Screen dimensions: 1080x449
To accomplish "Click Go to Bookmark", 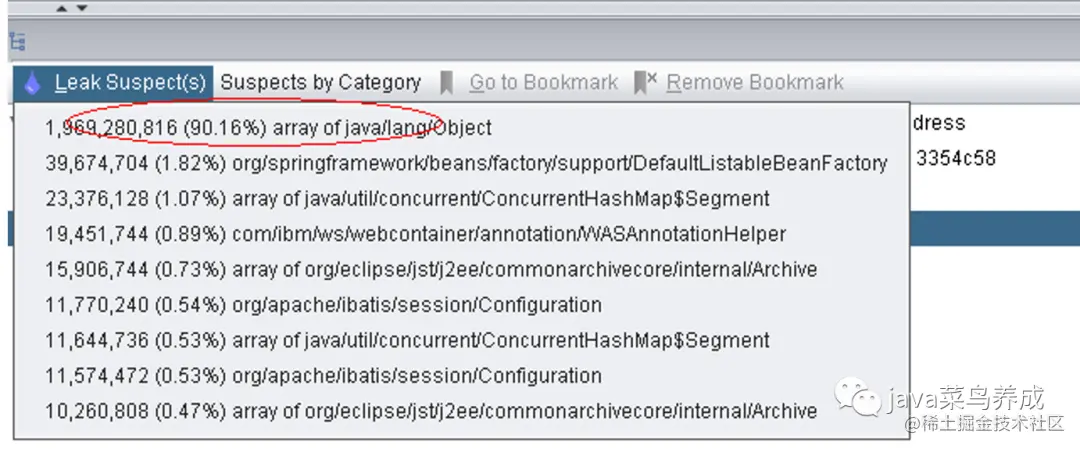I will coord(543,83).
